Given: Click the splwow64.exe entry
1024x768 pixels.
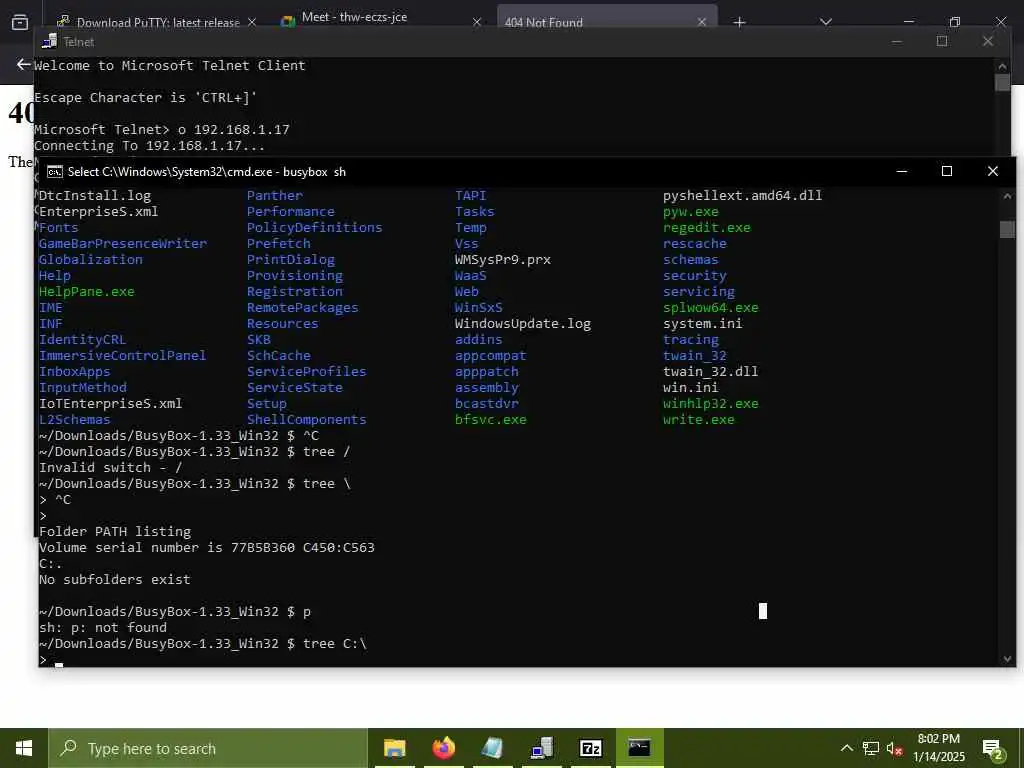Looking at the screenshot, I should coord(711,308).
